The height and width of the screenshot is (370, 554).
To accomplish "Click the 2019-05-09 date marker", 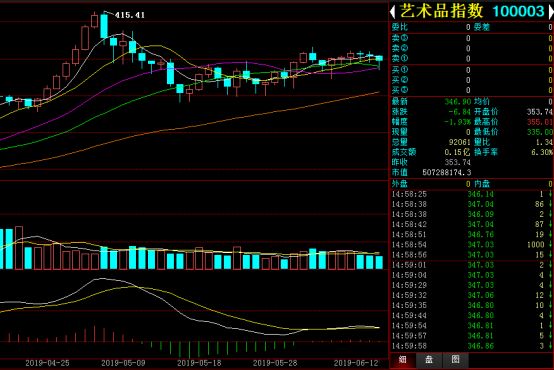I will point(123,363).
